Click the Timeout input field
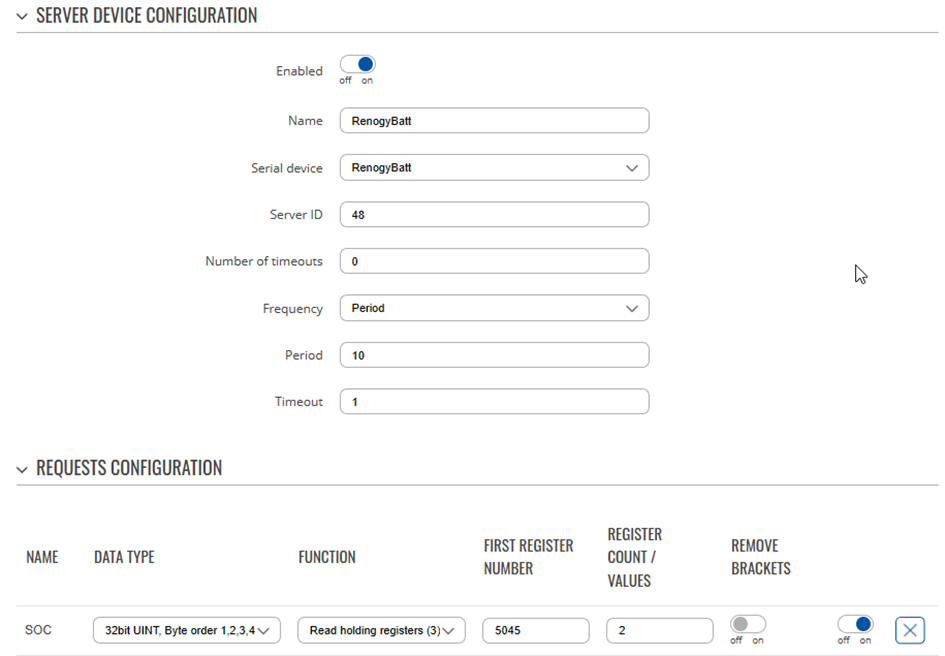 494,402
